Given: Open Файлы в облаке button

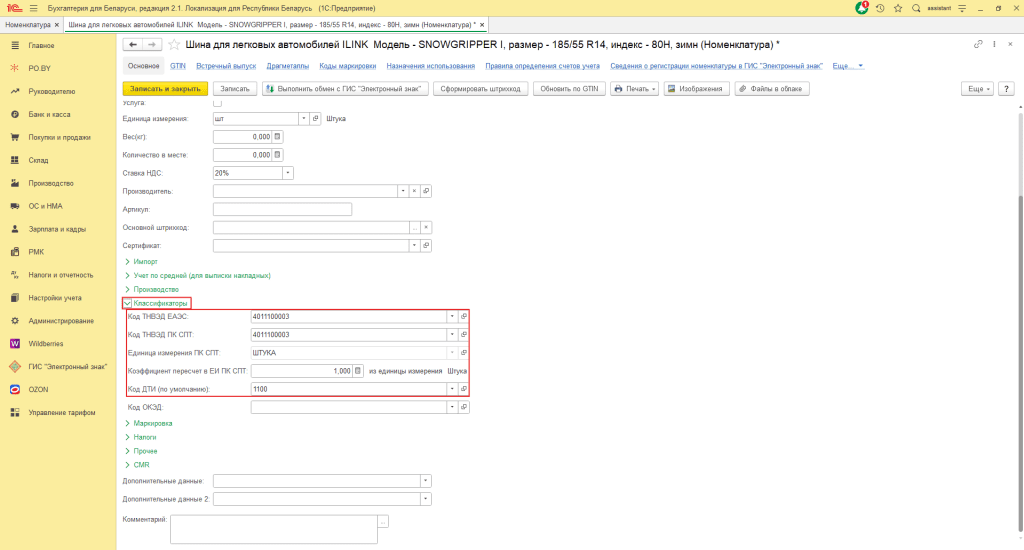Looking at the screenshot, I should [772, 89].
